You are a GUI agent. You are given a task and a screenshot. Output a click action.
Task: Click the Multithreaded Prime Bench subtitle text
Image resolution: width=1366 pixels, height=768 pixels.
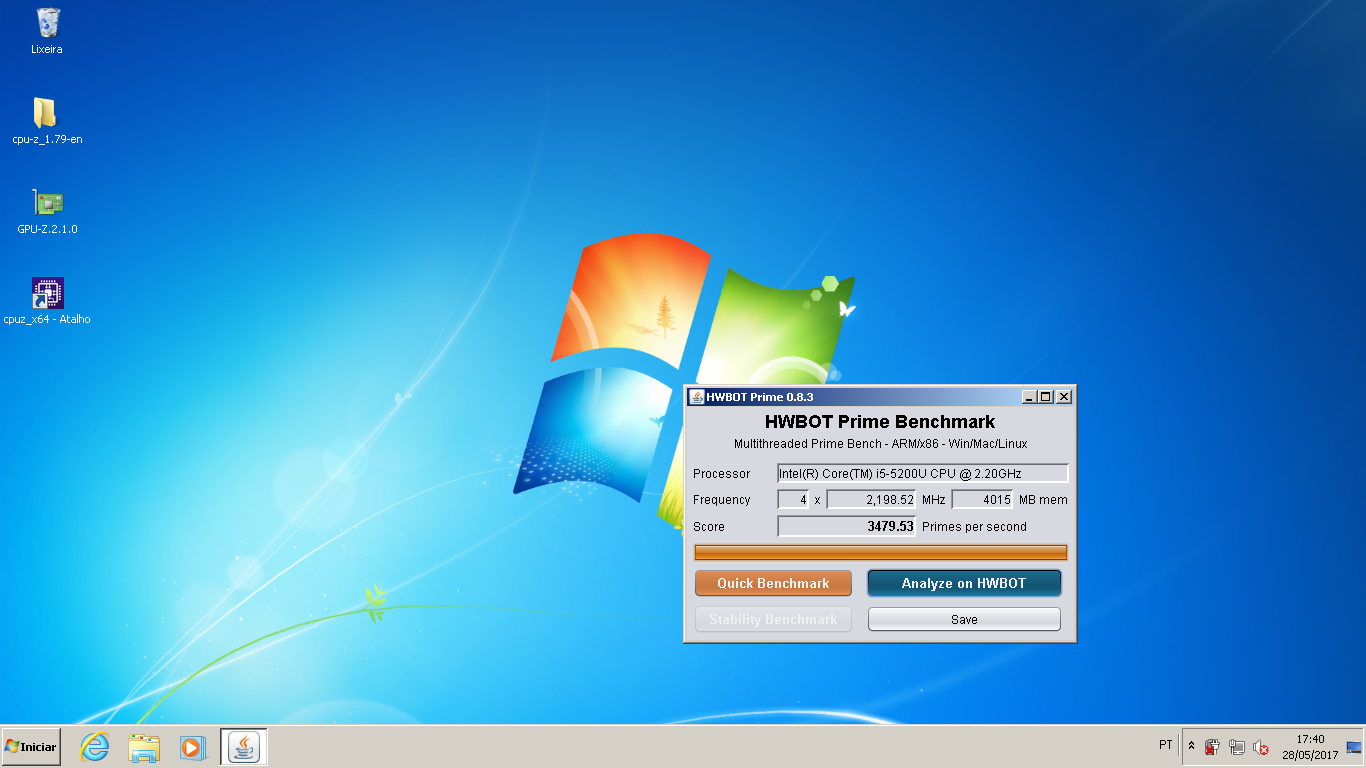click(x=880, y=444)
